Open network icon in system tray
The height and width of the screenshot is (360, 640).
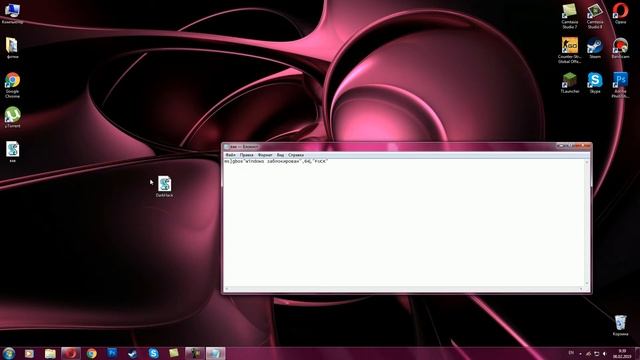coord(596,353)
